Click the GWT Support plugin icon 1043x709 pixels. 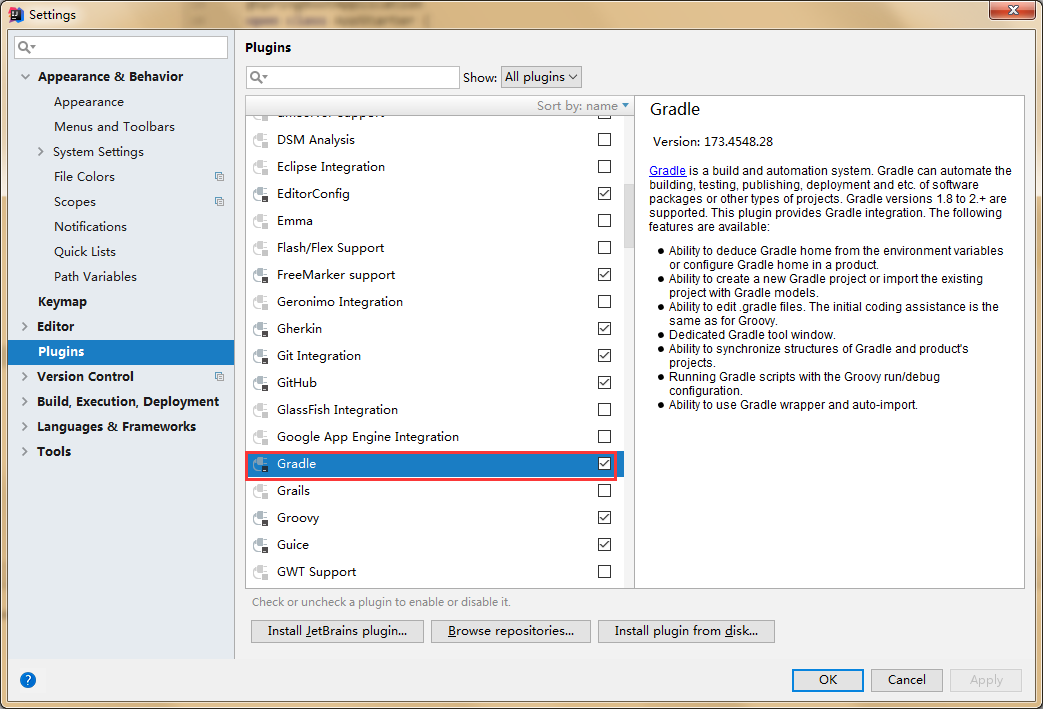coord(261,573)
